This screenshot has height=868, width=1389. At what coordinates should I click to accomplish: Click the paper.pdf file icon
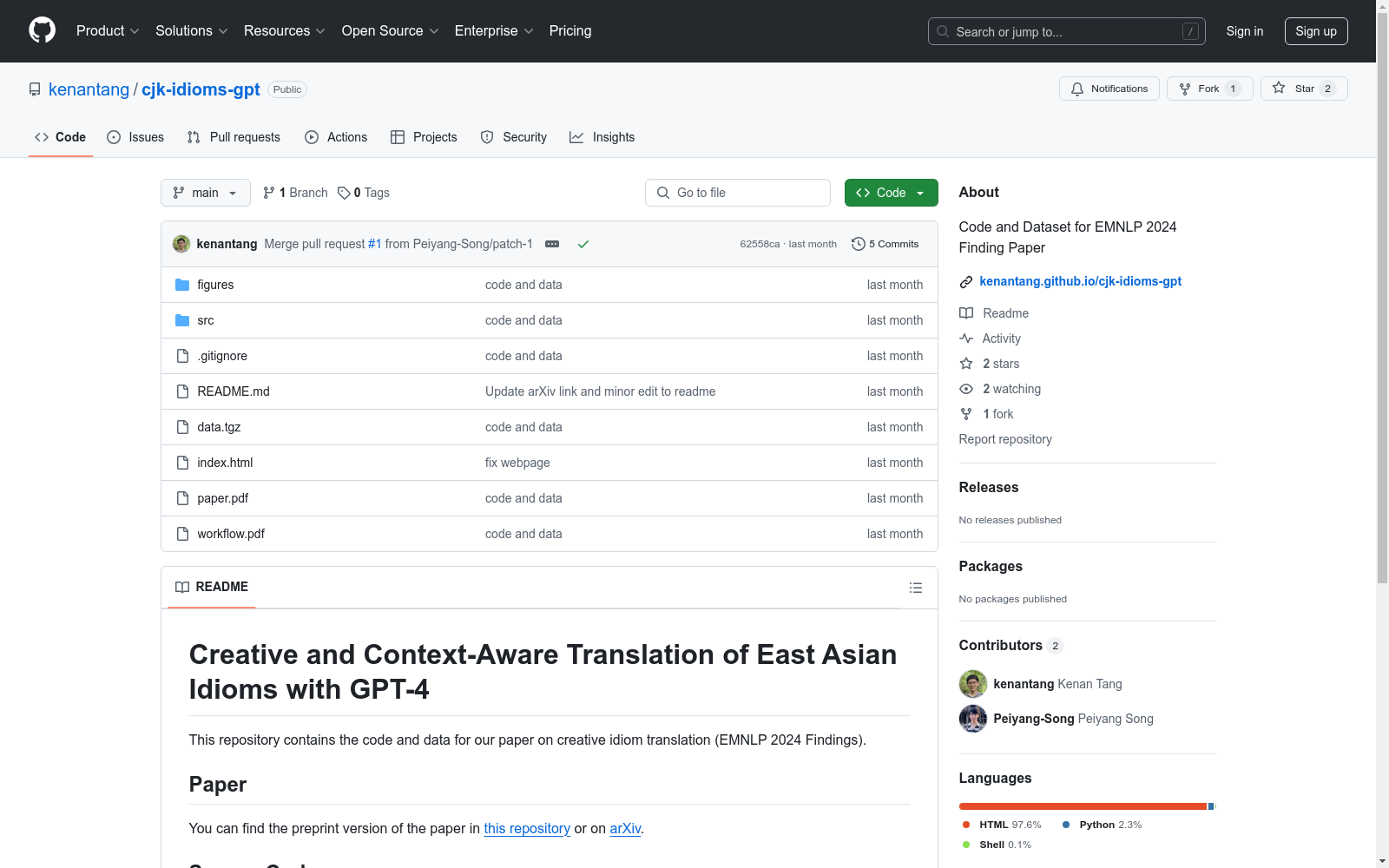coord(182,498)
